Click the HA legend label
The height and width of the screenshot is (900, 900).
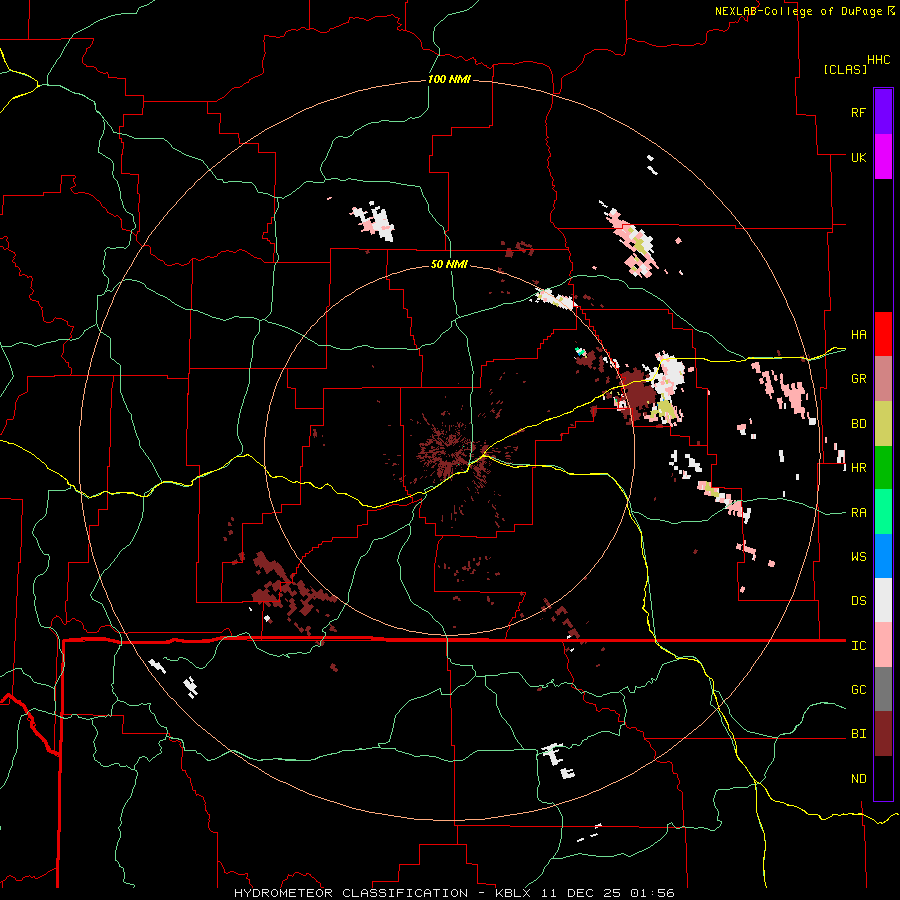click(x=858, y=335)
